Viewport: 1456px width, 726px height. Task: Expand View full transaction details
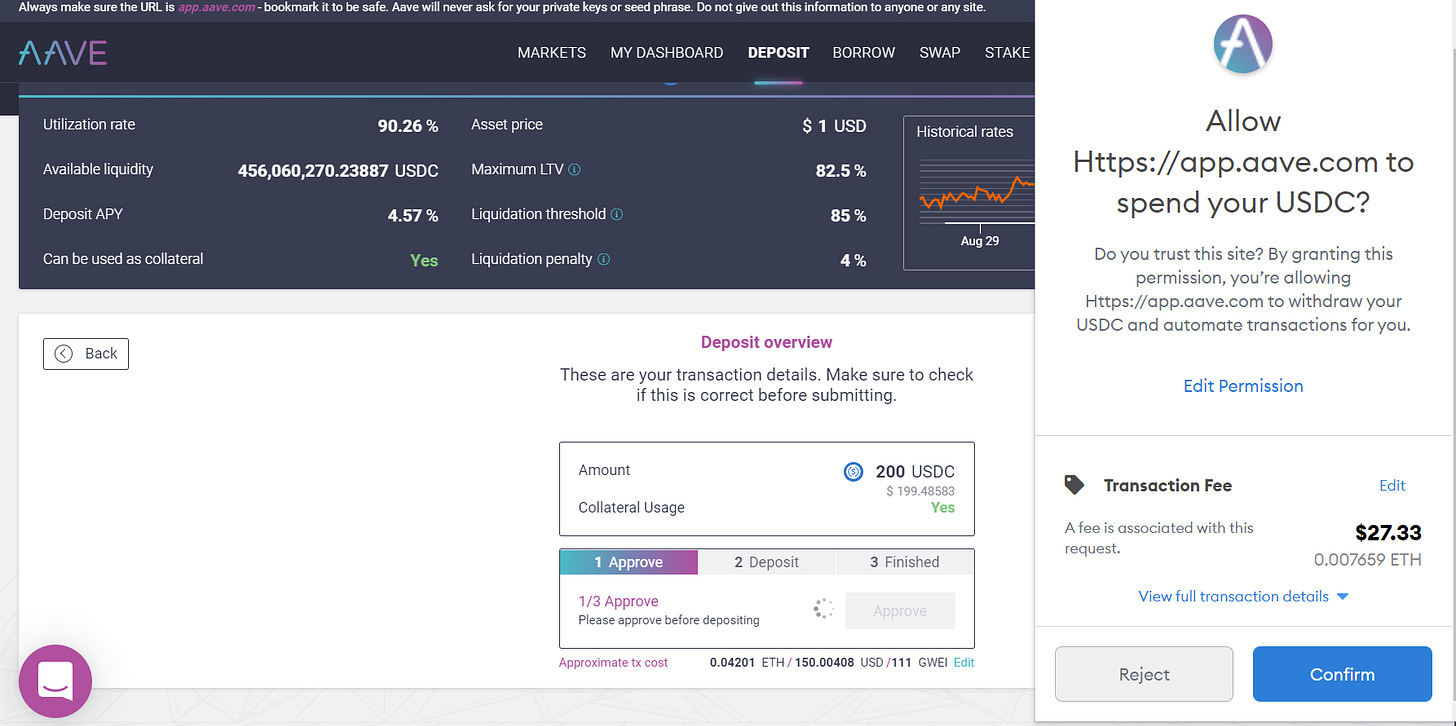(1243, 596)
